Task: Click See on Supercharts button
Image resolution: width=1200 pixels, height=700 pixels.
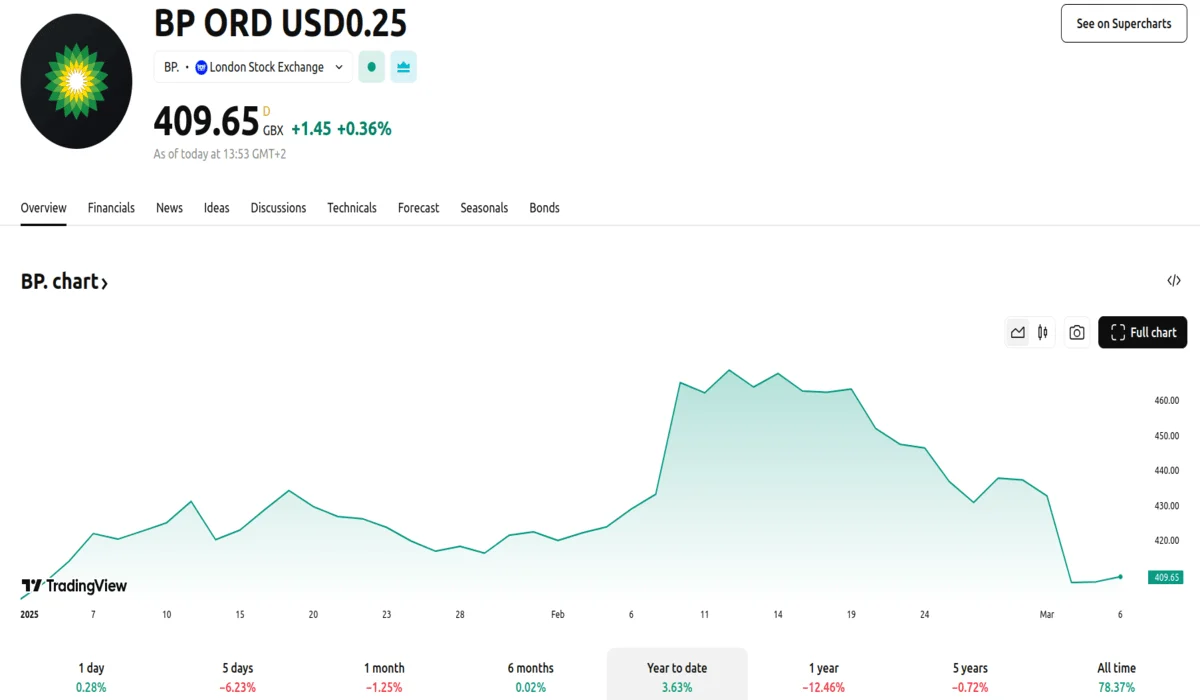Action: (x=1123, y=23)
